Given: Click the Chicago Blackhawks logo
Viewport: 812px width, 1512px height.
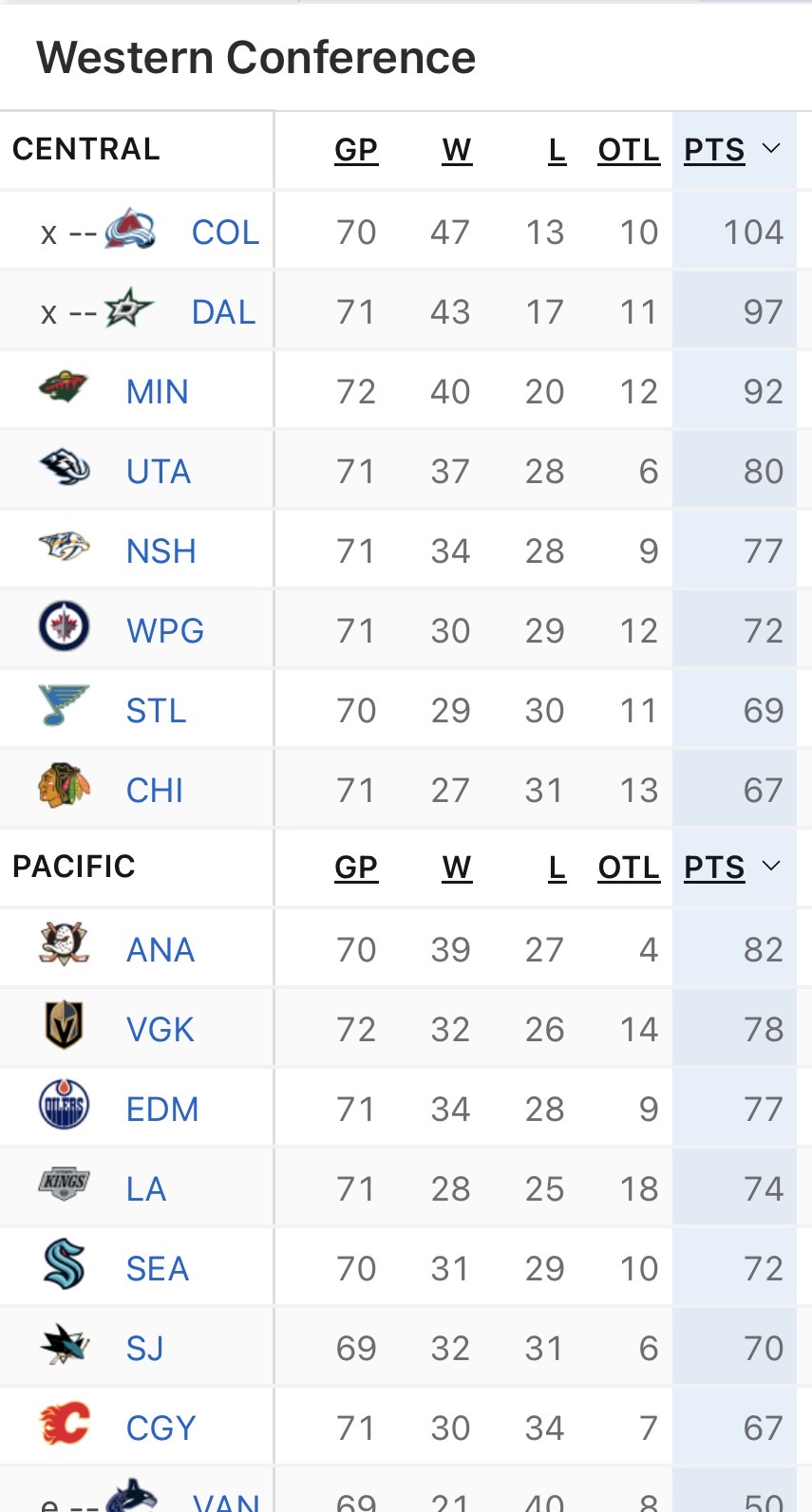Looking at the screenshot, I should point(64,787).
